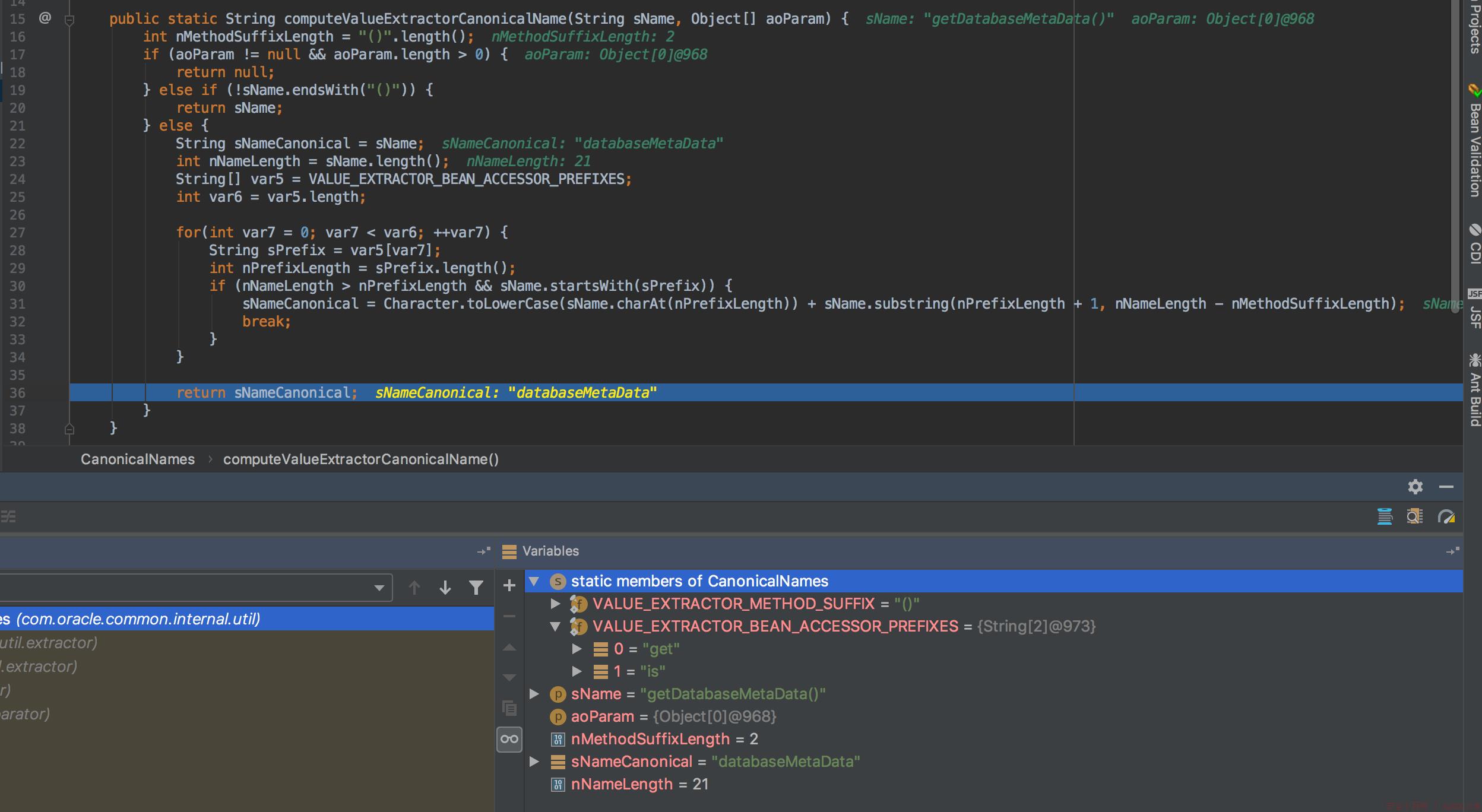This screenshot has width=1482, height=812.
Task: Expand array element 1 = "is"
Action: click(x=577, y=671)
